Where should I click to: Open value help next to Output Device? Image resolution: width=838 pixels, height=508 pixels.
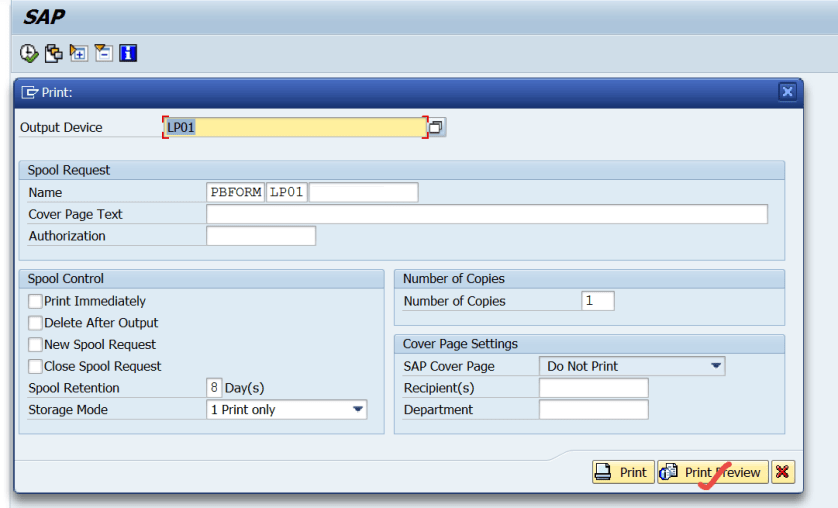tap(437, 127)
